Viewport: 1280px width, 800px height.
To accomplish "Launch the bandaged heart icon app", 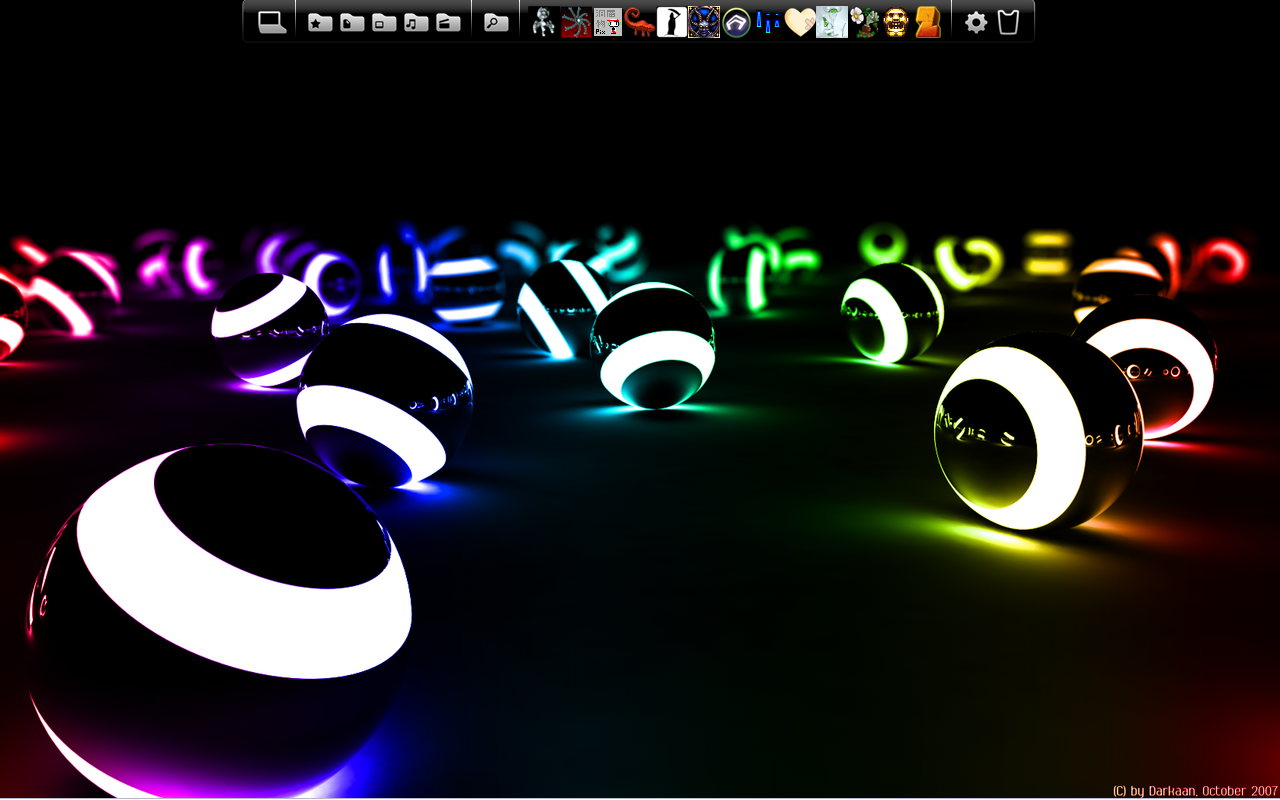I will (x=800, y=22).
